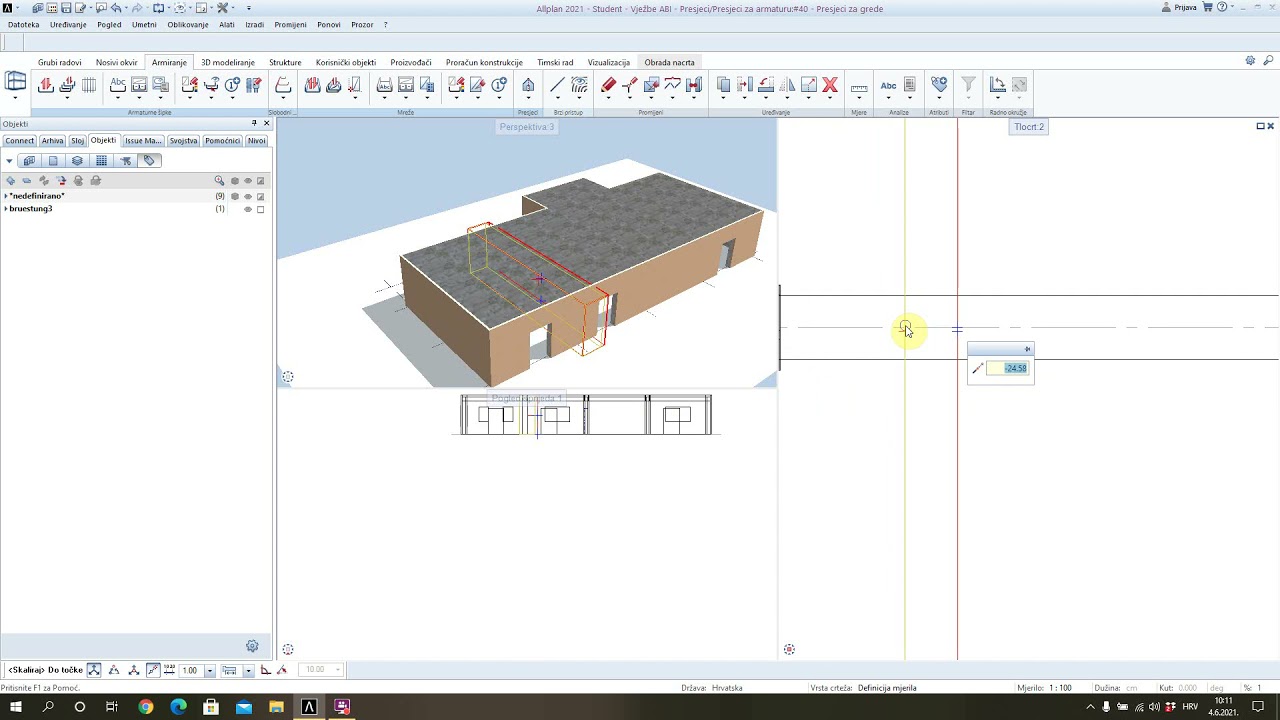
Task: Switch to the Grubi radovi ribbon tab
Action: (x=60, y=62)
